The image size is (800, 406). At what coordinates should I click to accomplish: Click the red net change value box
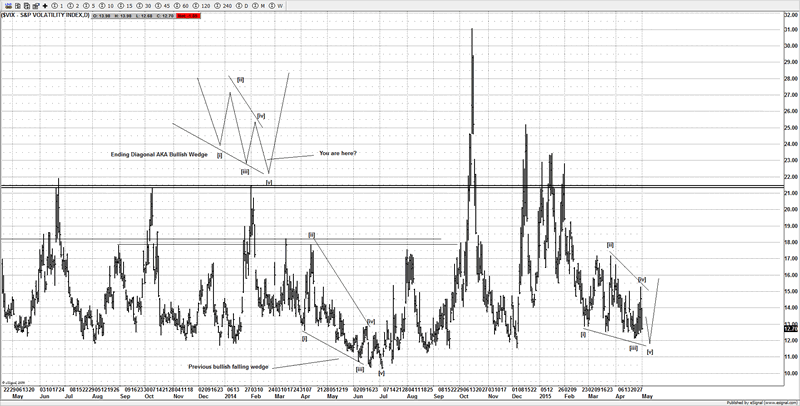pyautogui.click(x=188, y=16)
